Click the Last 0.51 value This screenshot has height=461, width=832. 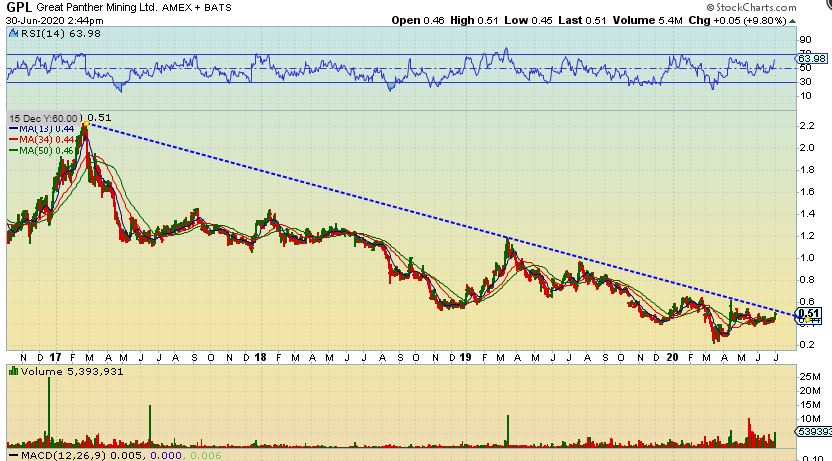coord(582,21)
